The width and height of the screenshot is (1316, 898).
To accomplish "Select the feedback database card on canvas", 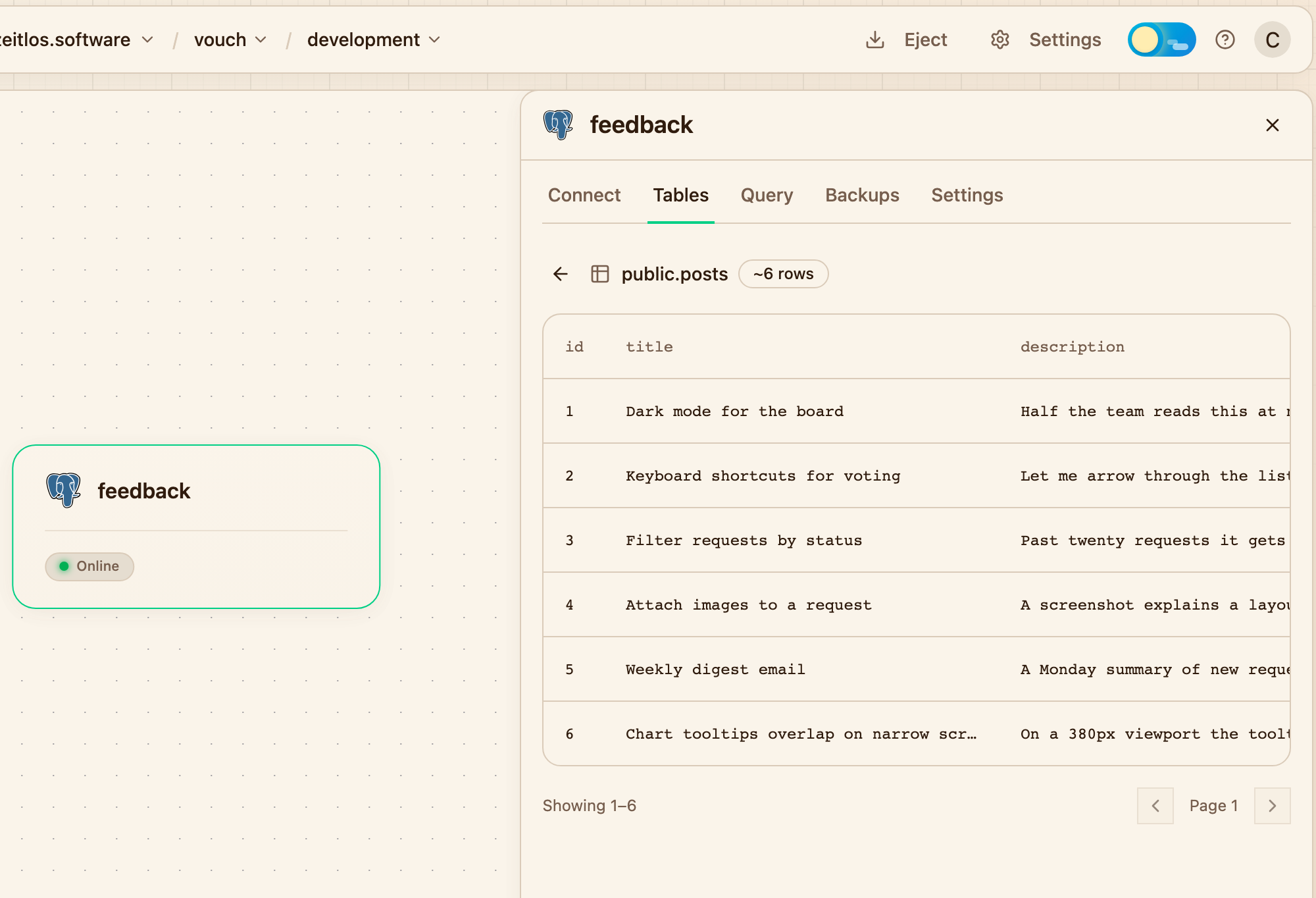I will point(196,527).
